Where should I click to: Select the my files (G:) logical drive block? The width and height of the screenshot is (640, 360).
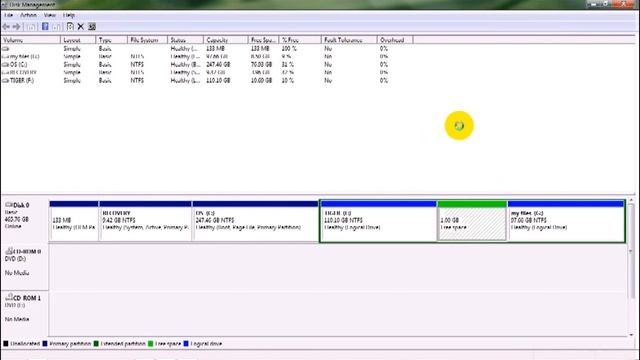pyautogui.click(x=566, y=221)
